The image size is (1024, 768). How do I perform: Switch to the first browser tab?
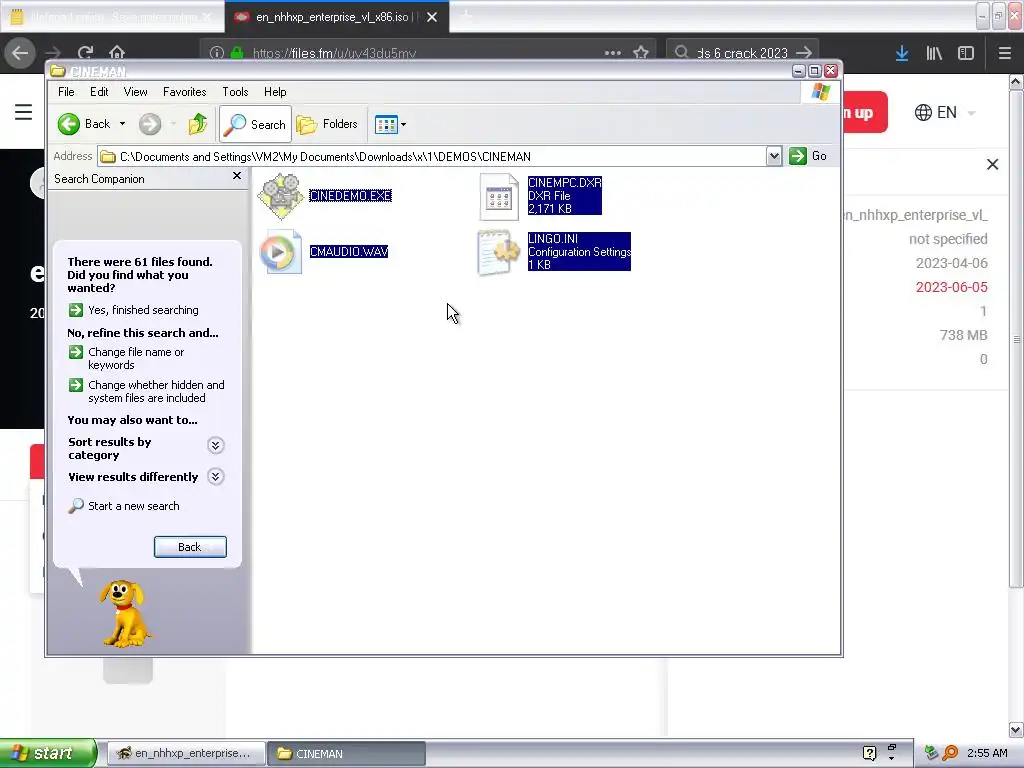112,18
